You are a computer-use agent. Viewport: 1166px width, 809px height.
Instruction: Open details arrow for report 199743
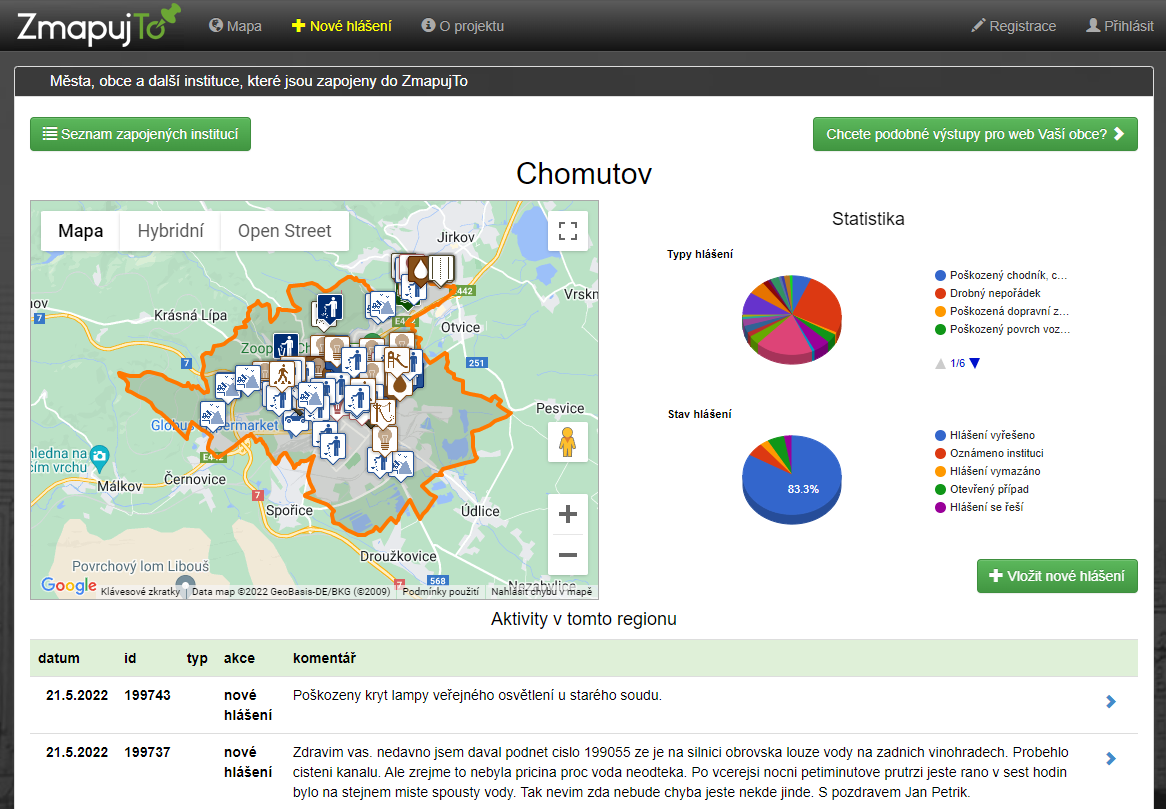pos(1110,701)
